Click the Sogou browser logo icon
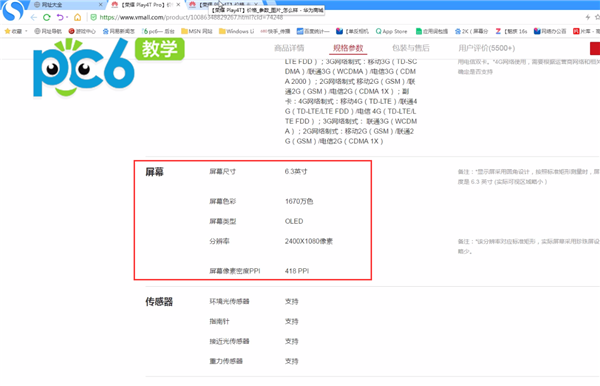Image resolution: width=600 pixels, height=386 pixels. click(x=12, y=10)
